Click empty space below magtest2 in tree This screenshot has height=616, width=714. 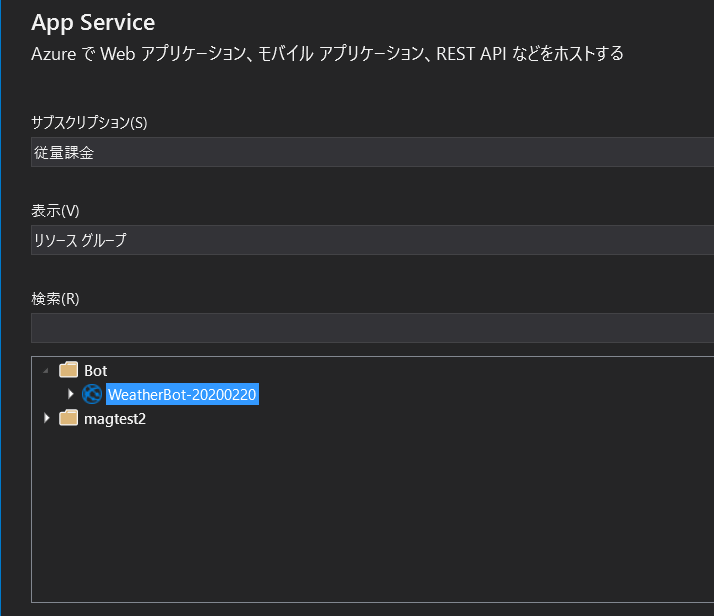pos(372,514)
